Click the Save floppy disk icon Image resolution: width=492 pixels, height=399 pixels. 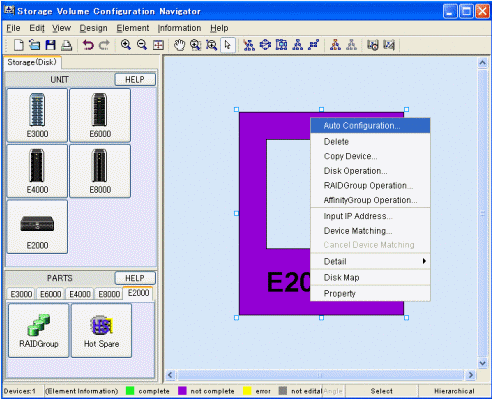pyautogui.click(x=50, y=45)
